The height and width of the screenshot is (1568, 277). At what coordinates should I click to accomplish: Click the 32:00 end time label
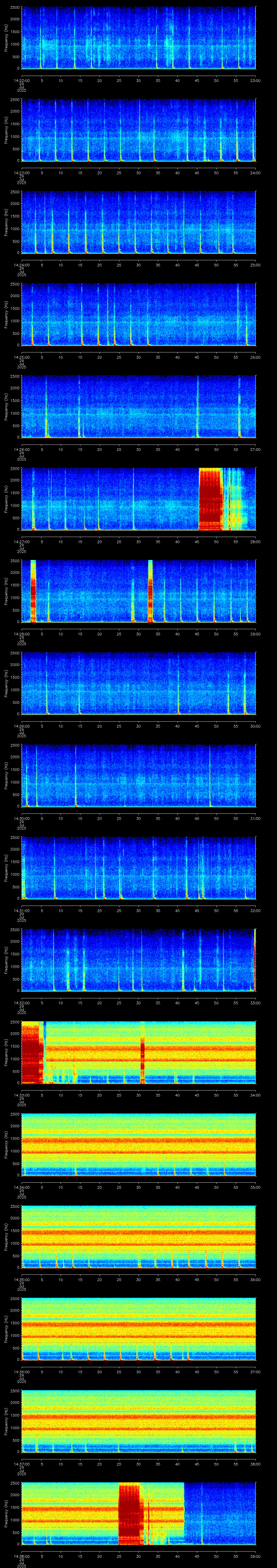256,910
